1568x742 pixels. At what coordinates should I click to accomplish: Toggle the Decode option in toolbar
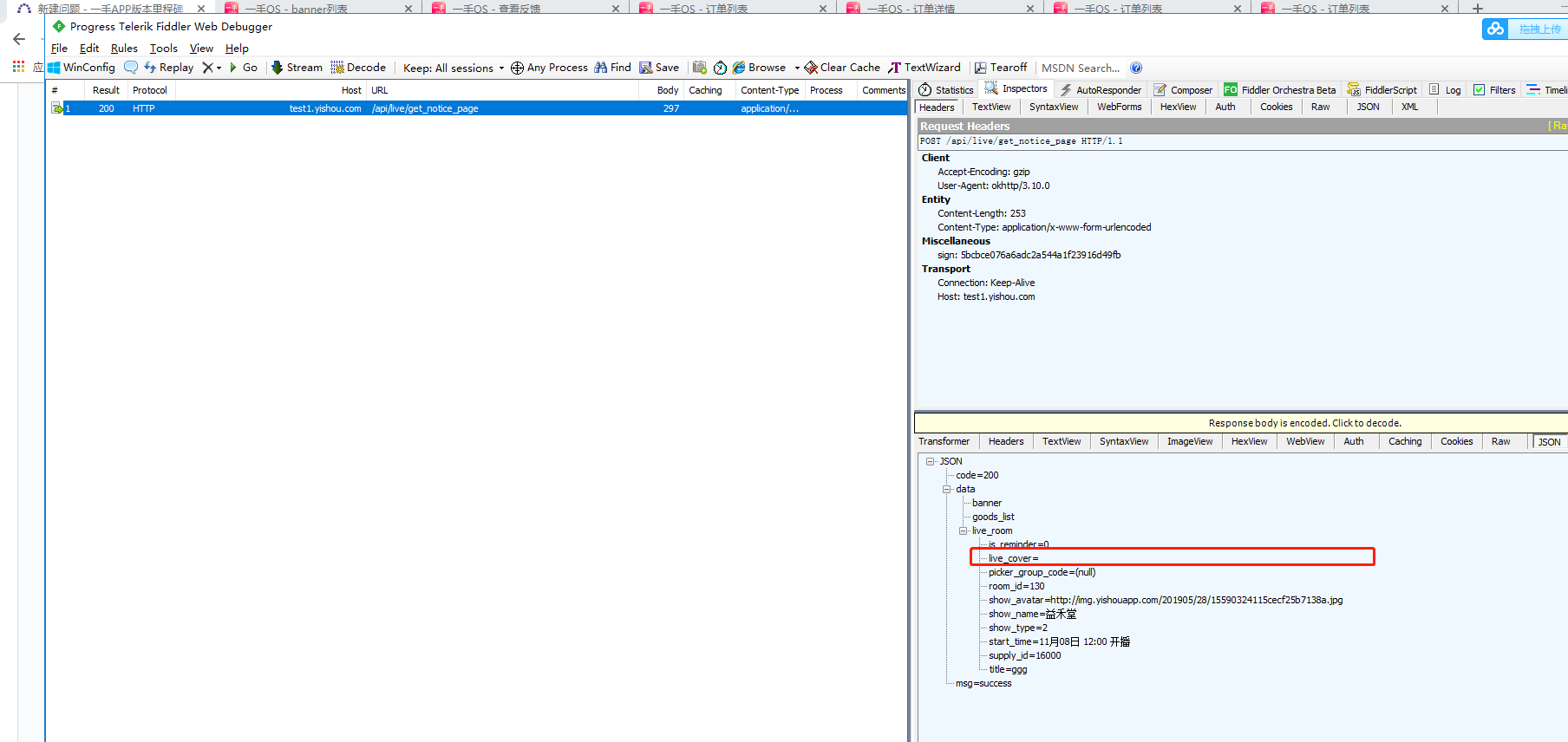pos(358,68)
